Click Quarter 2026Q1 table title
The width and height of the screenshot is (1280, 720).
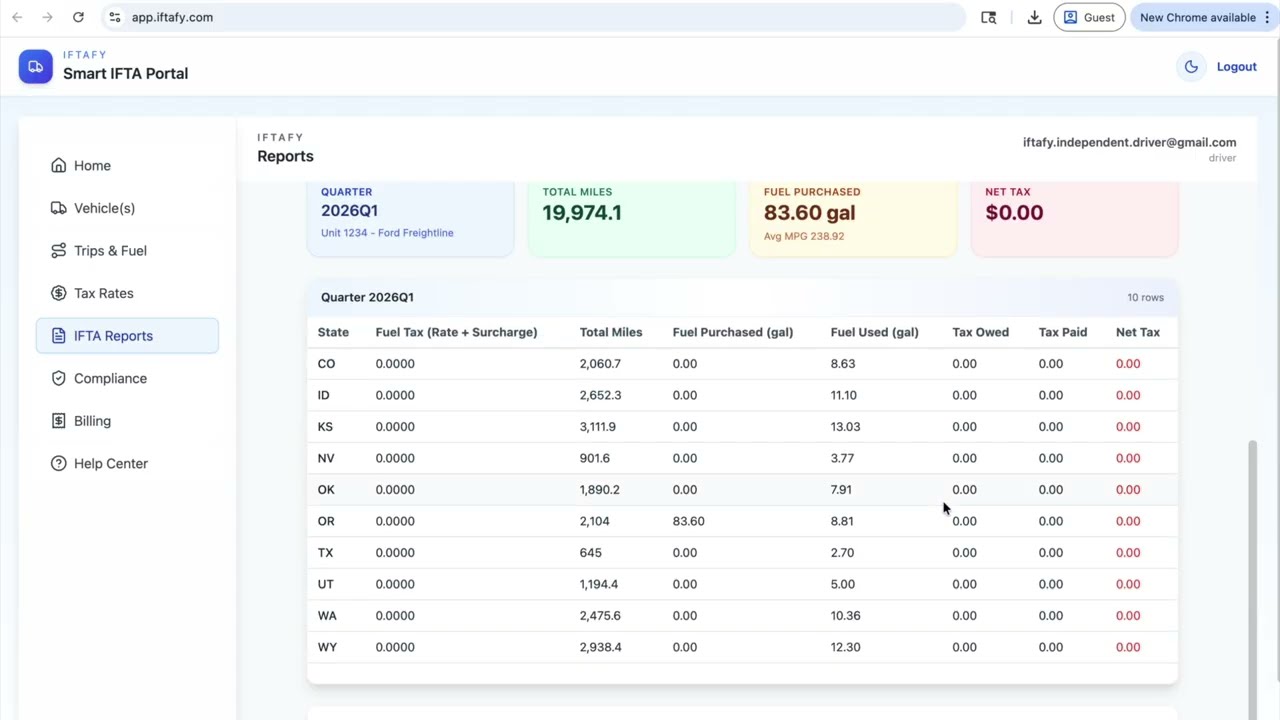click(367, 297)
